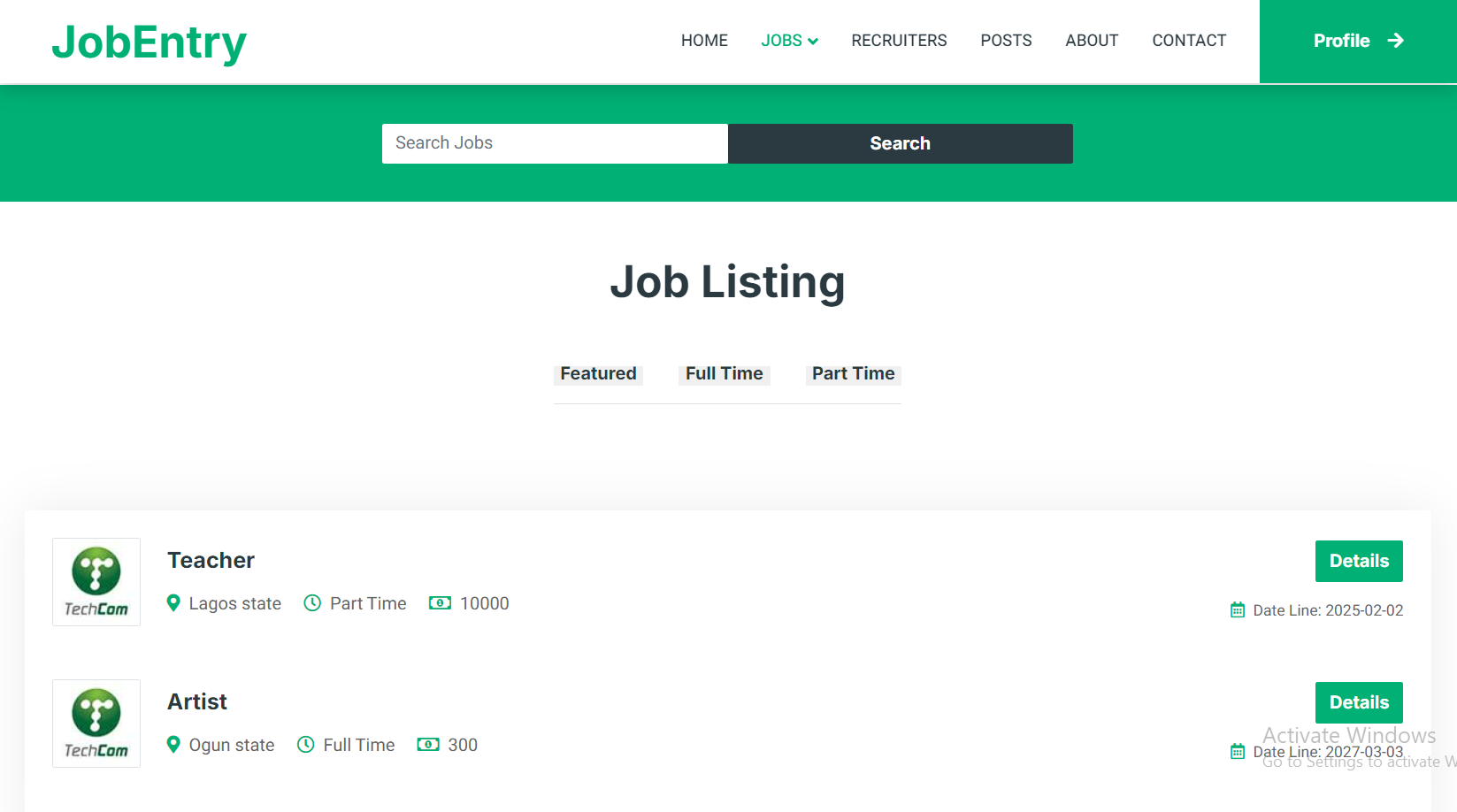The width and height of the screenshot is (1457, 812).
Task: Click the TechCom logo on the Teacher listing
Action: [96, 581]
